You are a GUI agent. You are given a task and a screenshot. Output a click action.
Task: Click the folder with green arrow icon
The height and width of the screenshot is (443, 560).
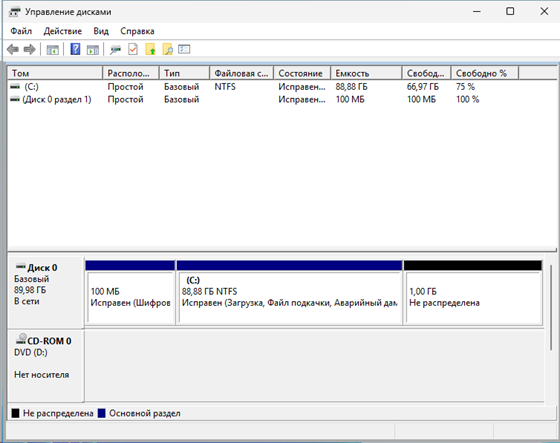(150, 49)
